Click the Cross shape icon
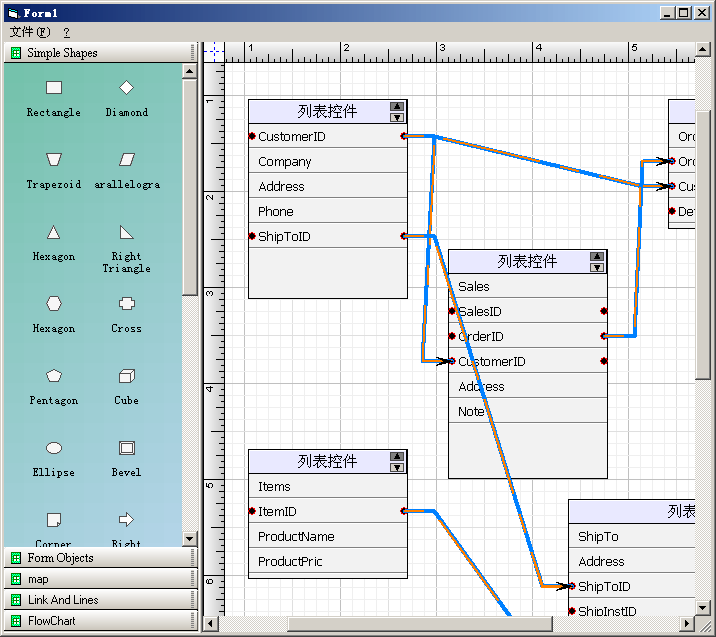The width and height of the screenshot is (716, 637). 126,304
